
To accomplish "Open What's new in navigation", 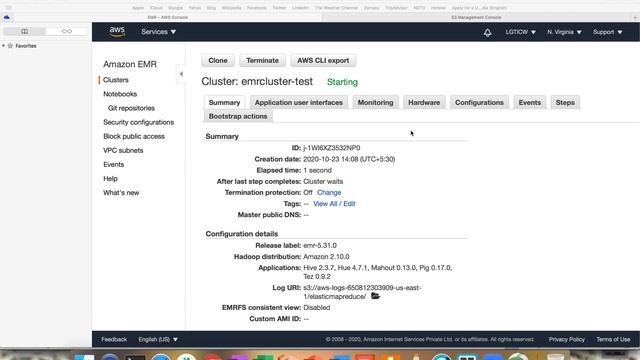I will coord(121,193).
